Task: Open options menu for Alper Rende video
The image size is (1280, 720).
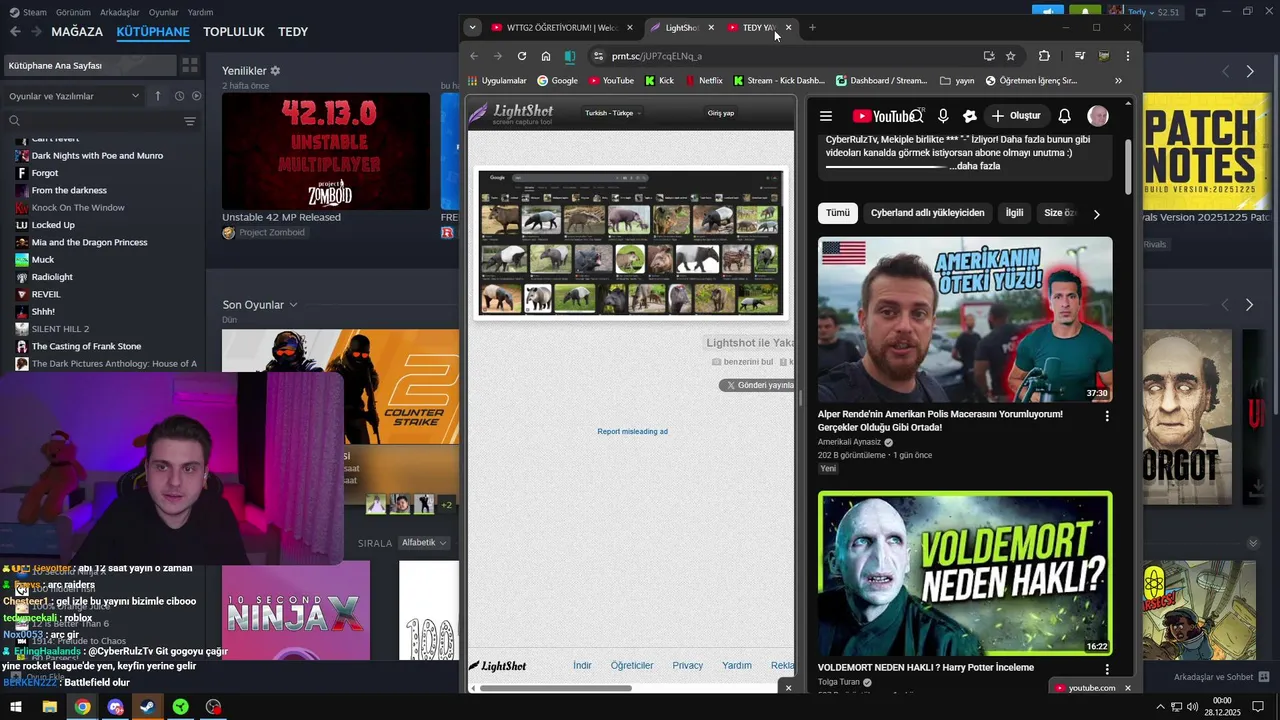Action: [x=1107, y=416]
